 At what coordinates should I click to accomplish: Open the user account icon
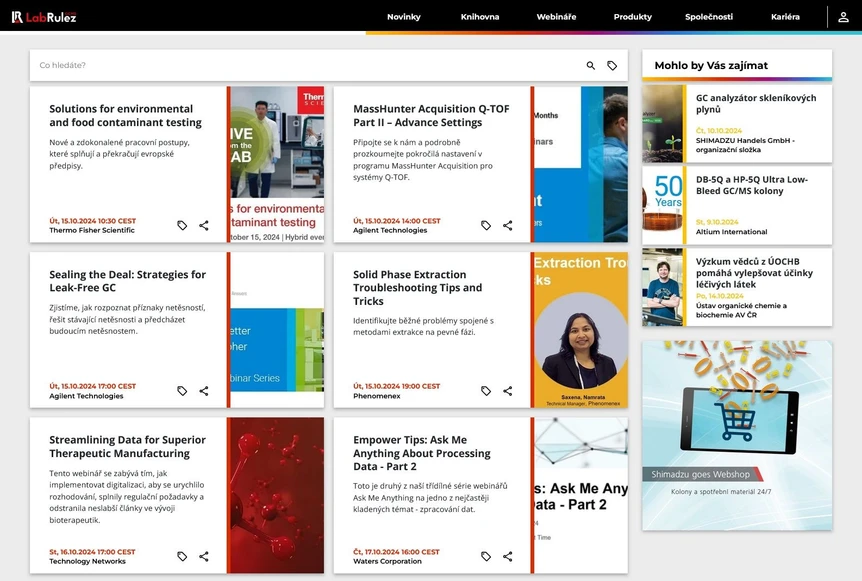[843, 17]
